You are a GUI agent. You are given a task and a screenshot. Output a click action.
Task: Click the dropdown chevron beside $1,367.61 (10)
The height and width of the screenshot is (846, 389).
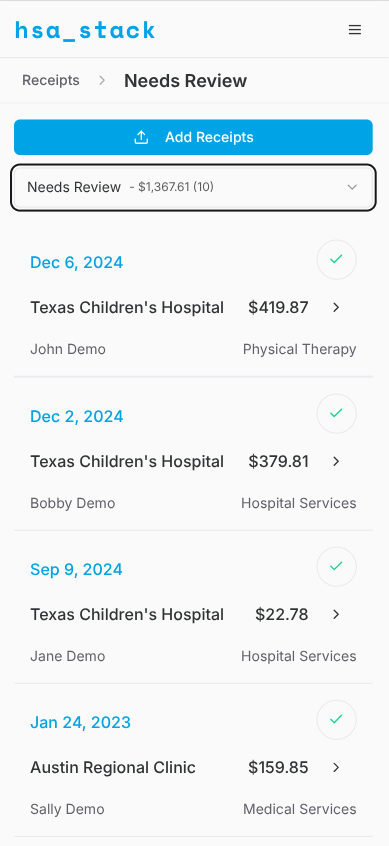coord(352,187)
